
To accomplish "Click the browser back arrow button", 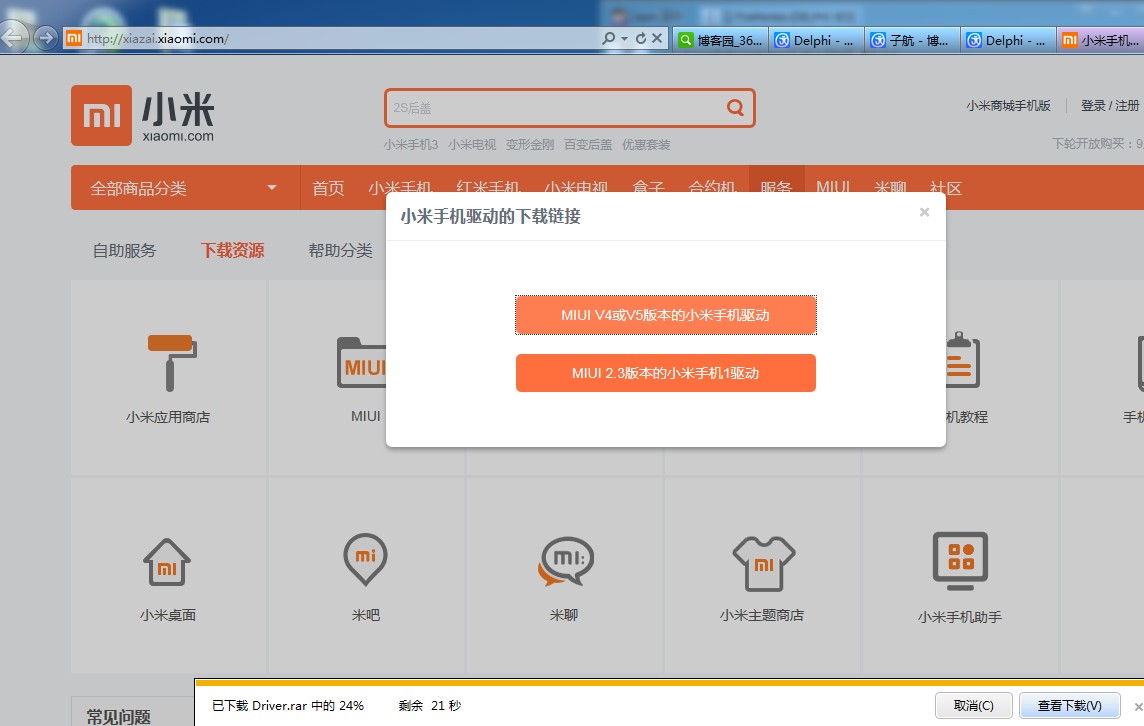I will [x=12, y=37].
